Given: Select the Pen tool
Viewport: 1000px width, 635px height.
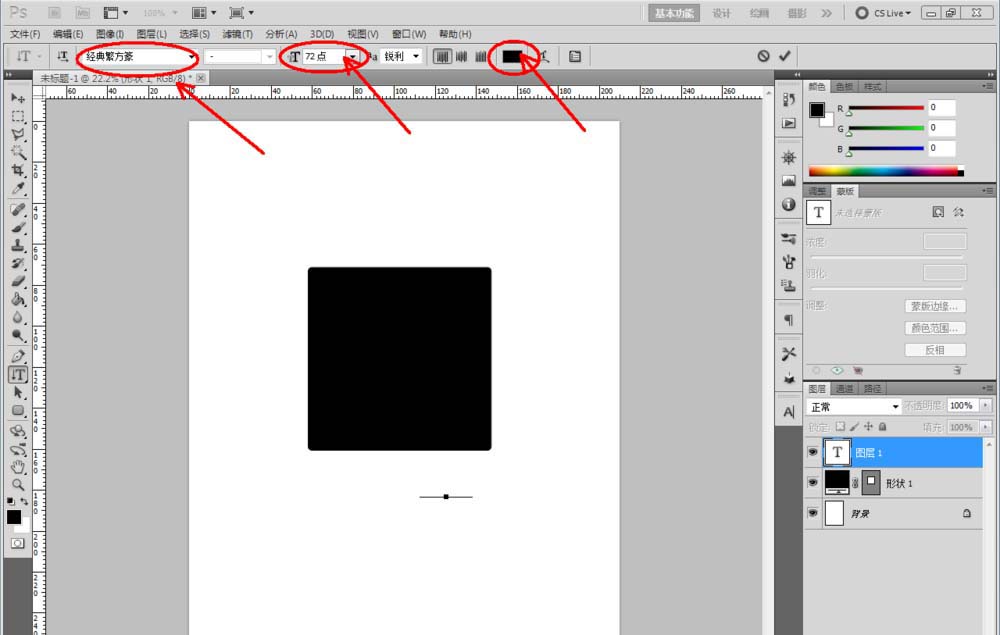Looking at the screenshot, I should point(18,356).
